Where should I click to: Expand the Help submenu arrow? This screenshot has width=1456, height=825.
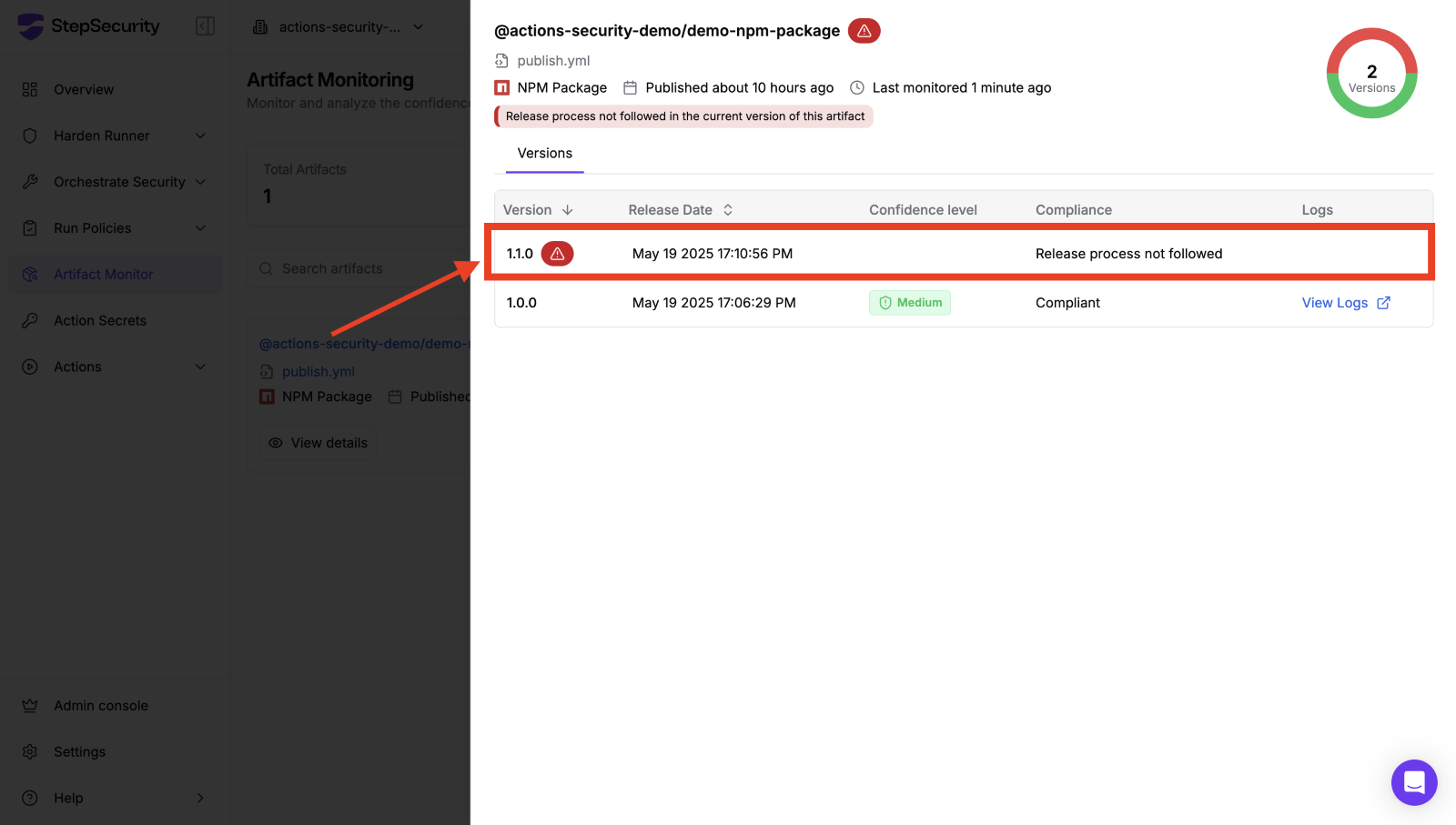[x=201, y=799]
